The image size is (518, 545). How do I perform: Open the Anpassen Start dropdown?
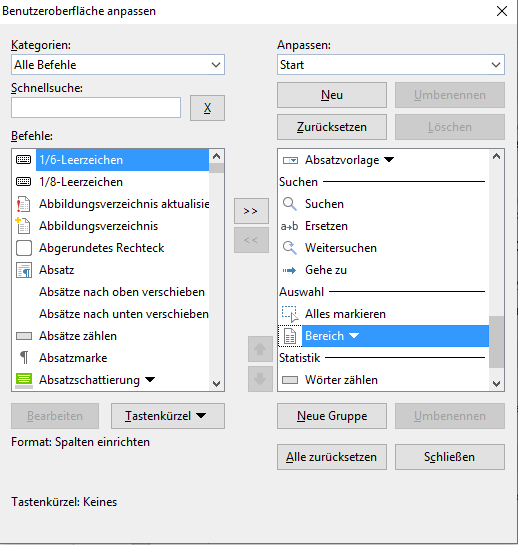coord(391,65)
